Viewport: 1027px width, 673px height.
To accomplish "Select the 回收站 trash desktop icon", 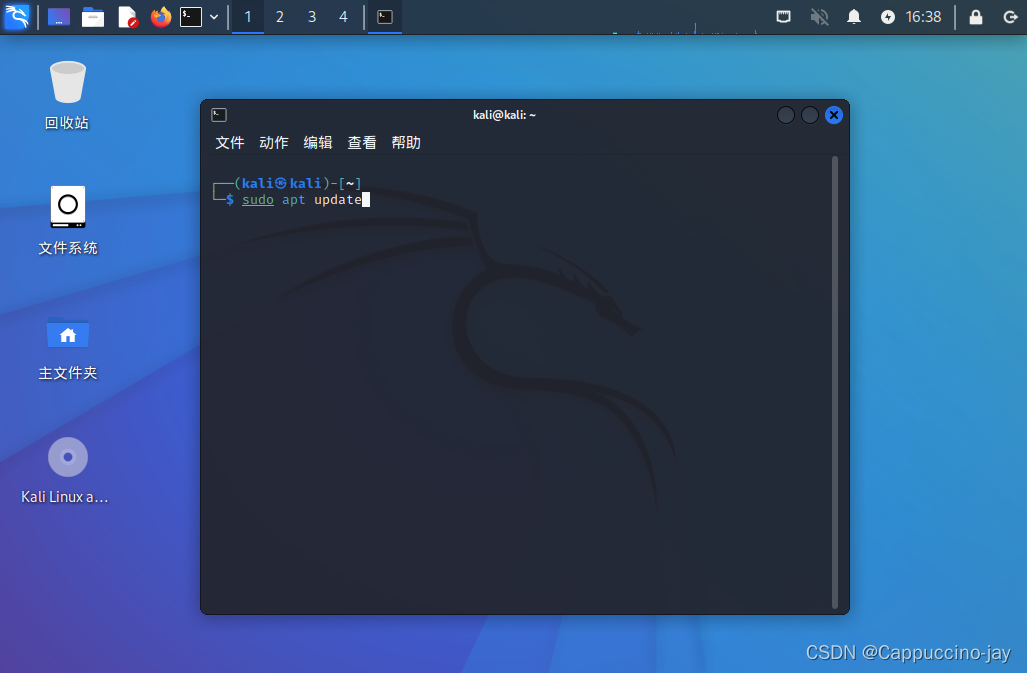I will tap(67, 95).
